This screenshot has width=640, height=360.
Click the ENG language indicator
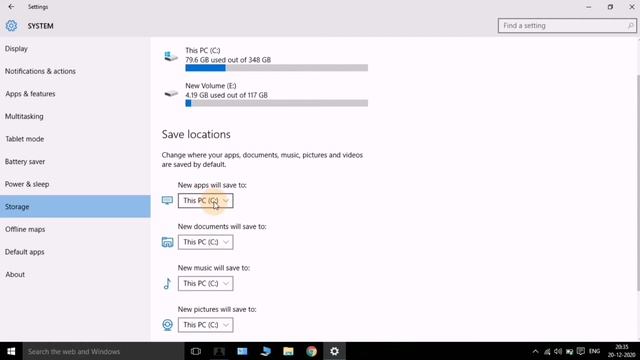pyautogui.click(x=594, y=351)
